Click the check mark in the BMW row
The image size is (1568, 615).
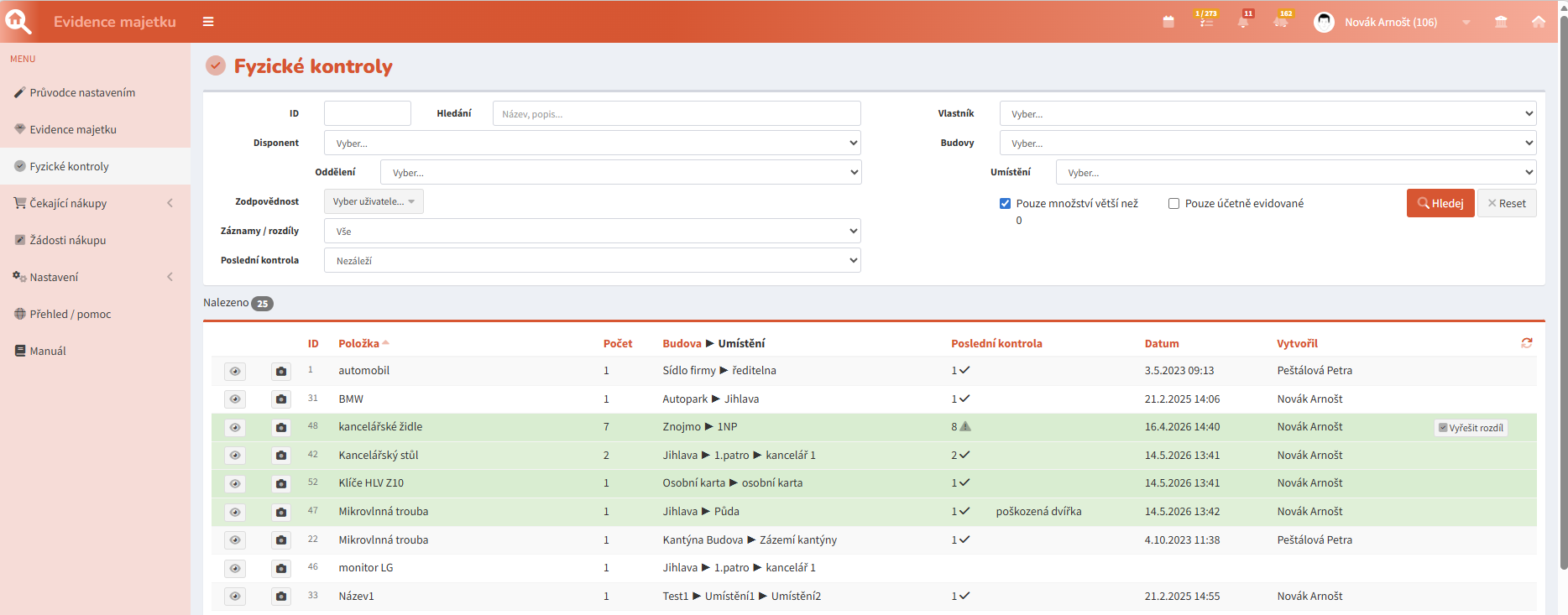(964, 399)
